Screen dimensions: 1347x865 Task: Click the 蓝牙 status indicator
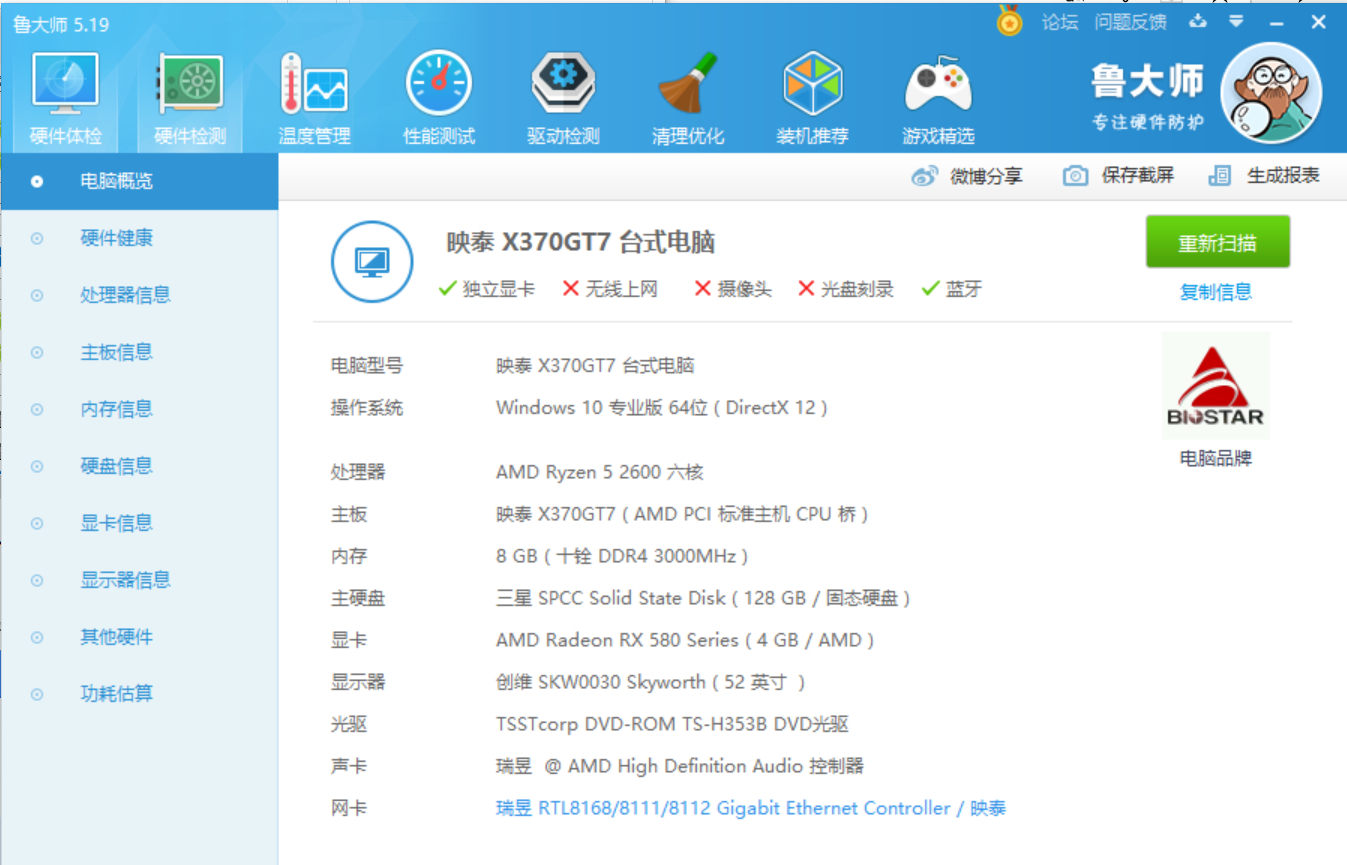952,289
